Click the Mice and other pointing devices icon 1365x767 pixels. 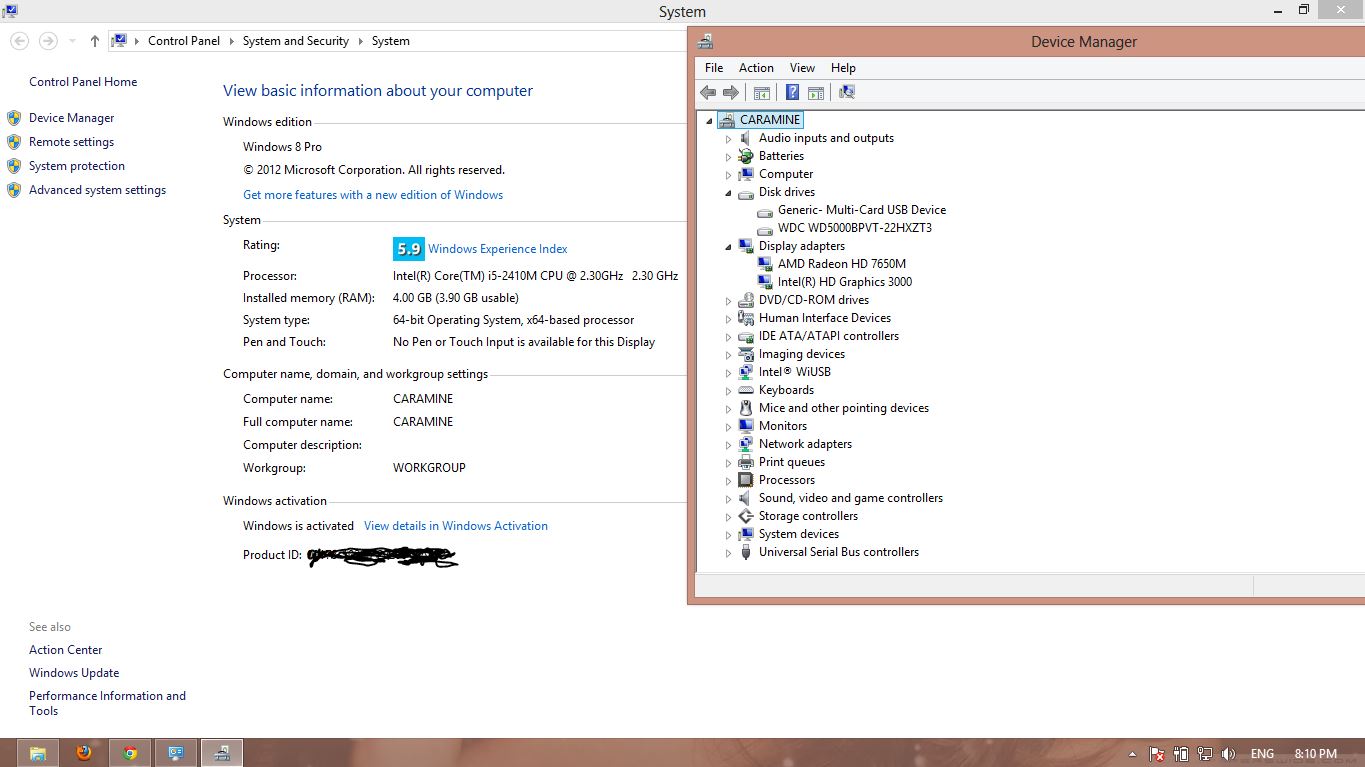click(x=746, y=408)
